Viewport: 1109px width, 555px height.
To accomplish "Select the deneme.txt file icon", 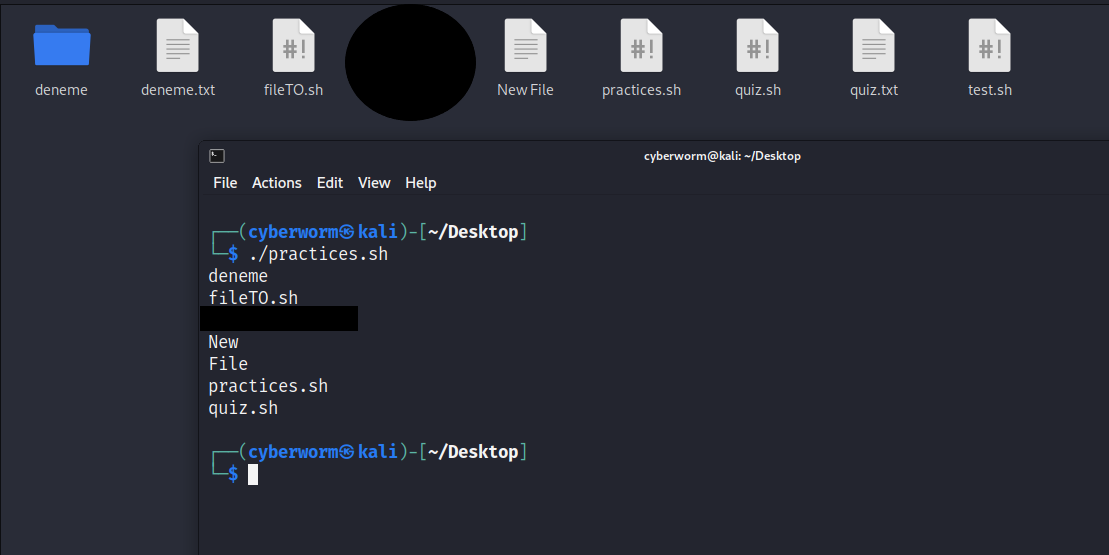I will [178, 45].
